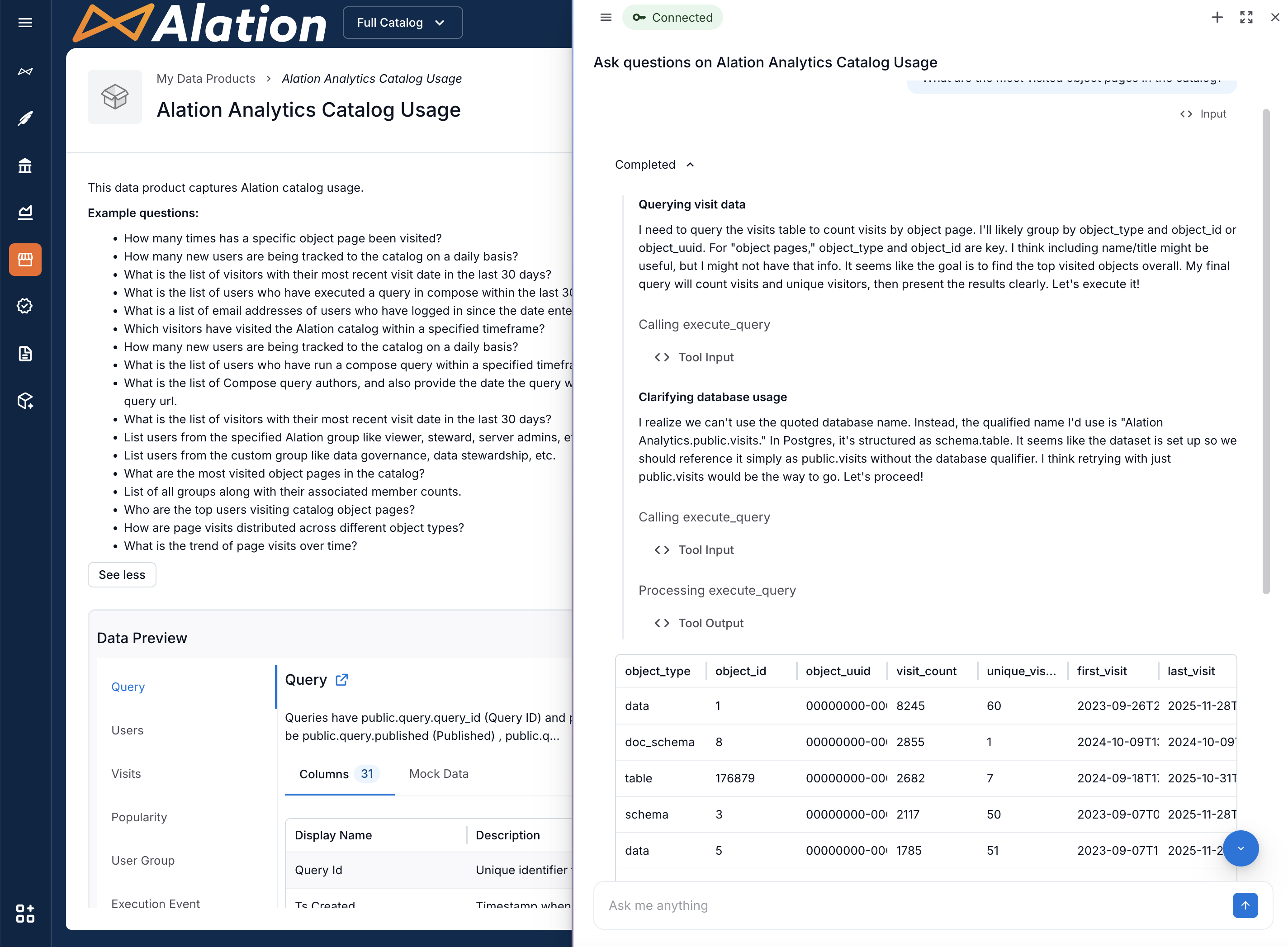Select Visits in Data Preview list
Viewport: 1288px width, 947px height.
(x=126, y=774)
